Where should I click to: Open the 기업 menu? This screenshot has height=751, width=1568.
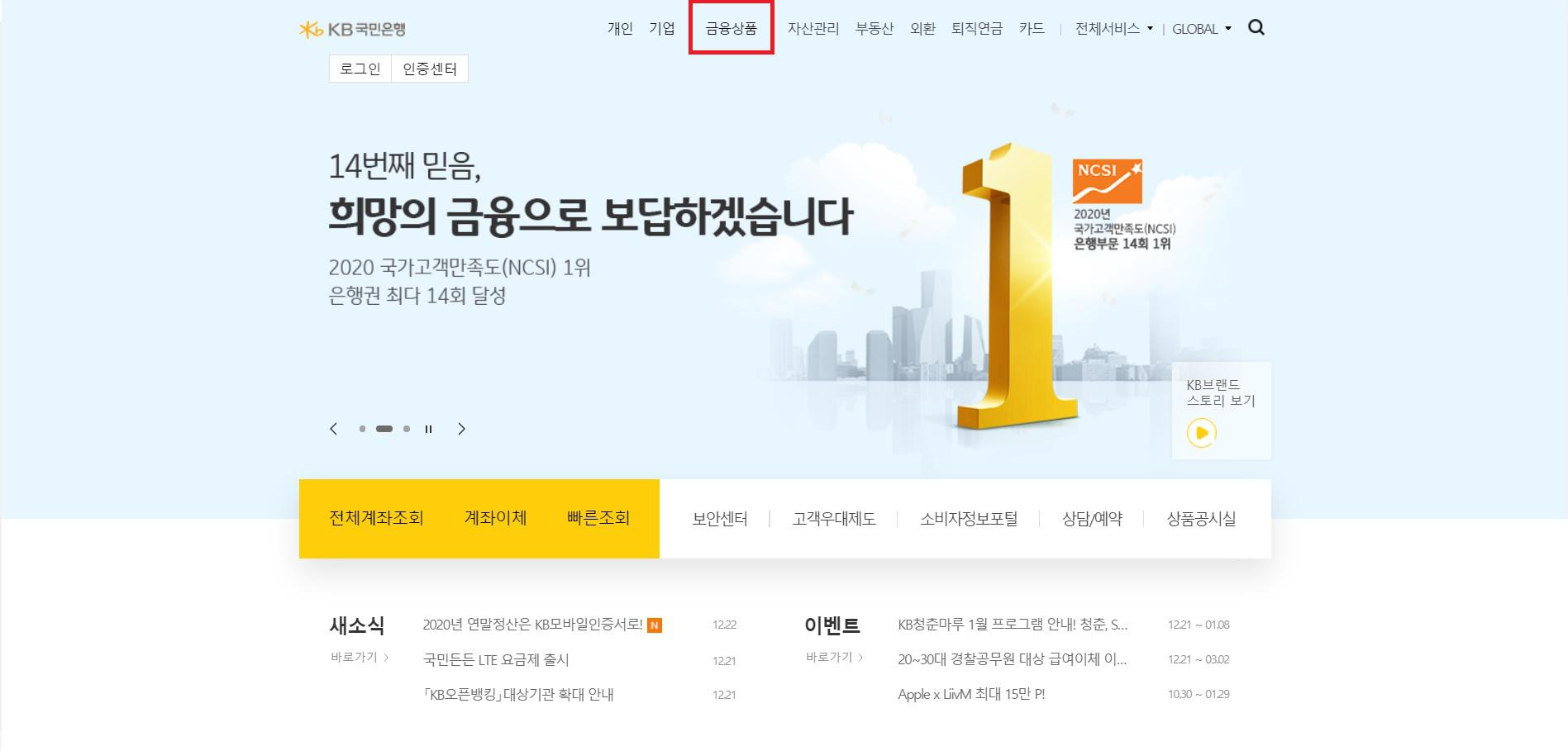point(662,29)
